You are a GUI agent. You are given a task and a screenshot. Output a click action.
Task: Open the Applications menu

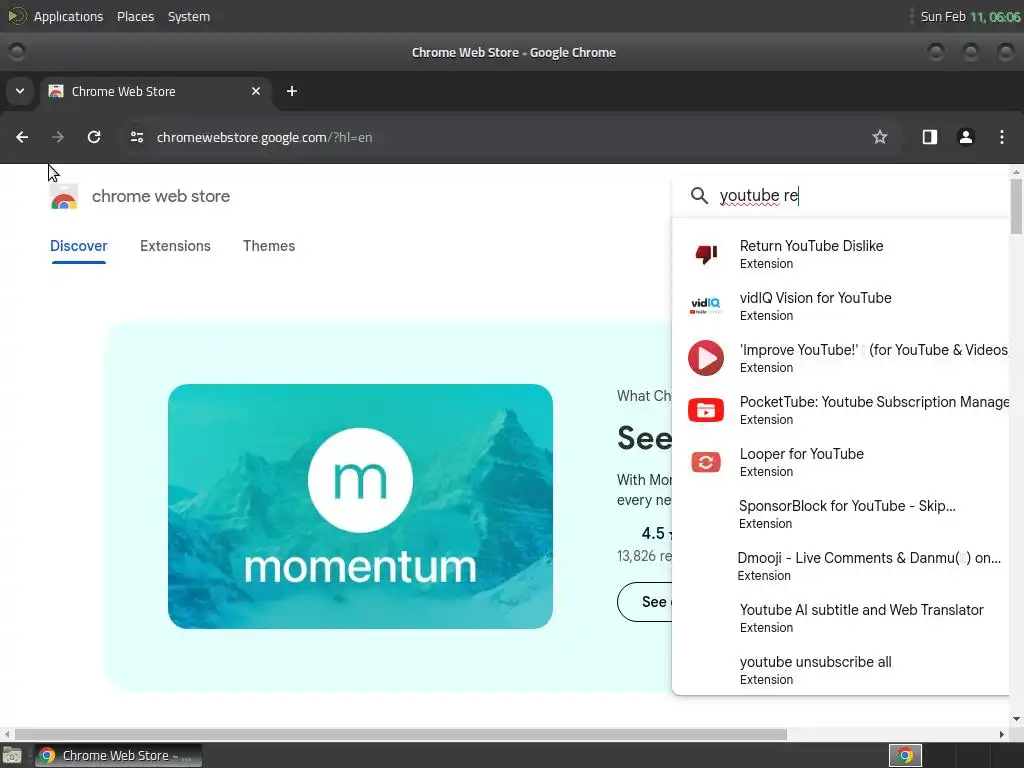(69, 16)
